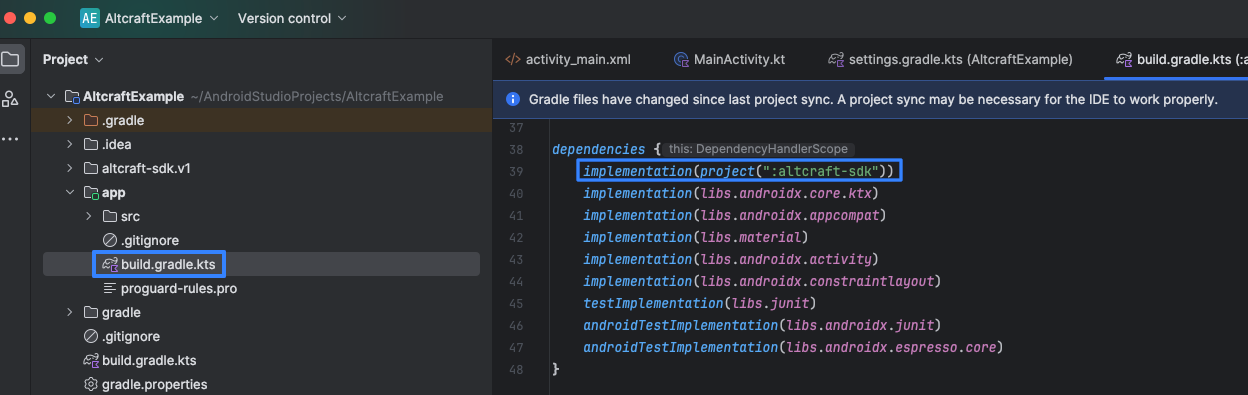Switch to the activity_main.xml tab
Screen dimensions: 1248x395
point(568,59)
